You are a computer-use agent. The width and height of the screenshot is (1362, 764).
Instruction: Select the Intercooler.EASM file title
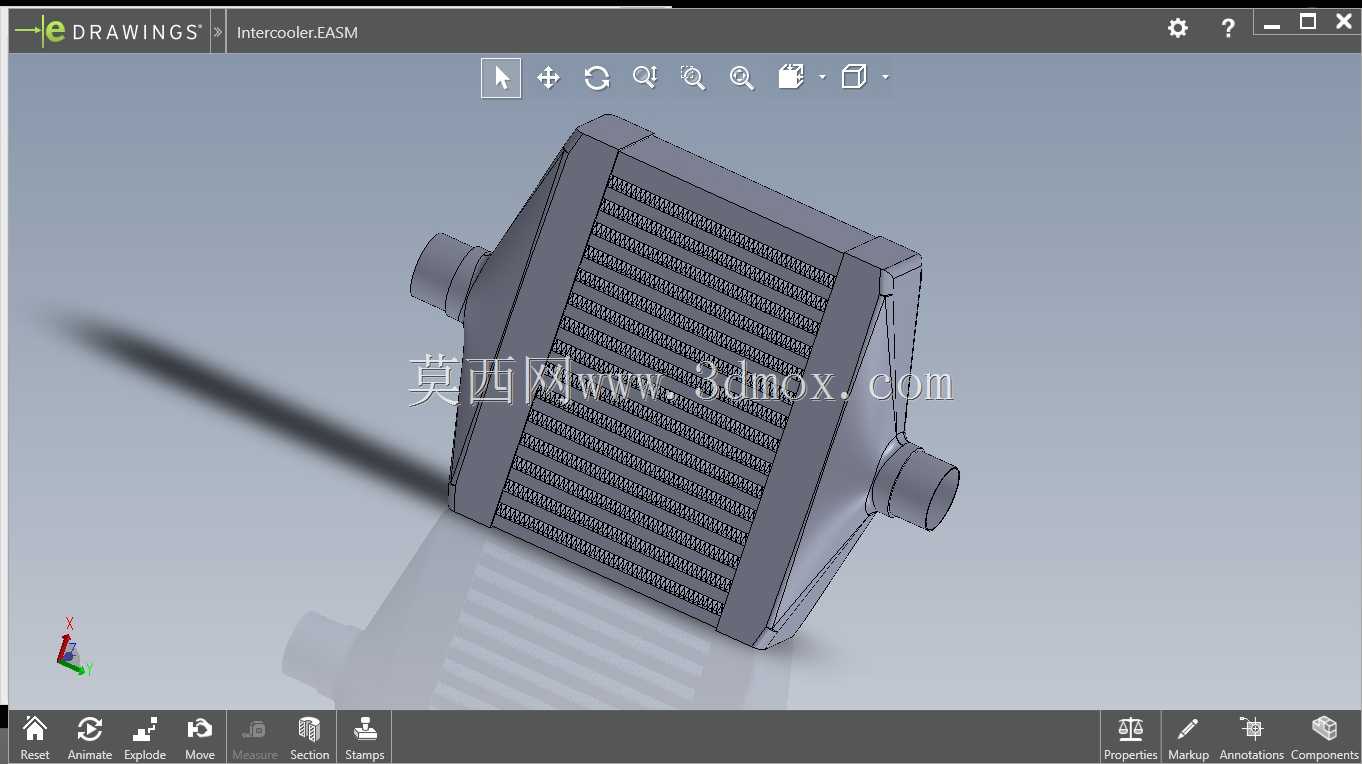click(297, 32)
